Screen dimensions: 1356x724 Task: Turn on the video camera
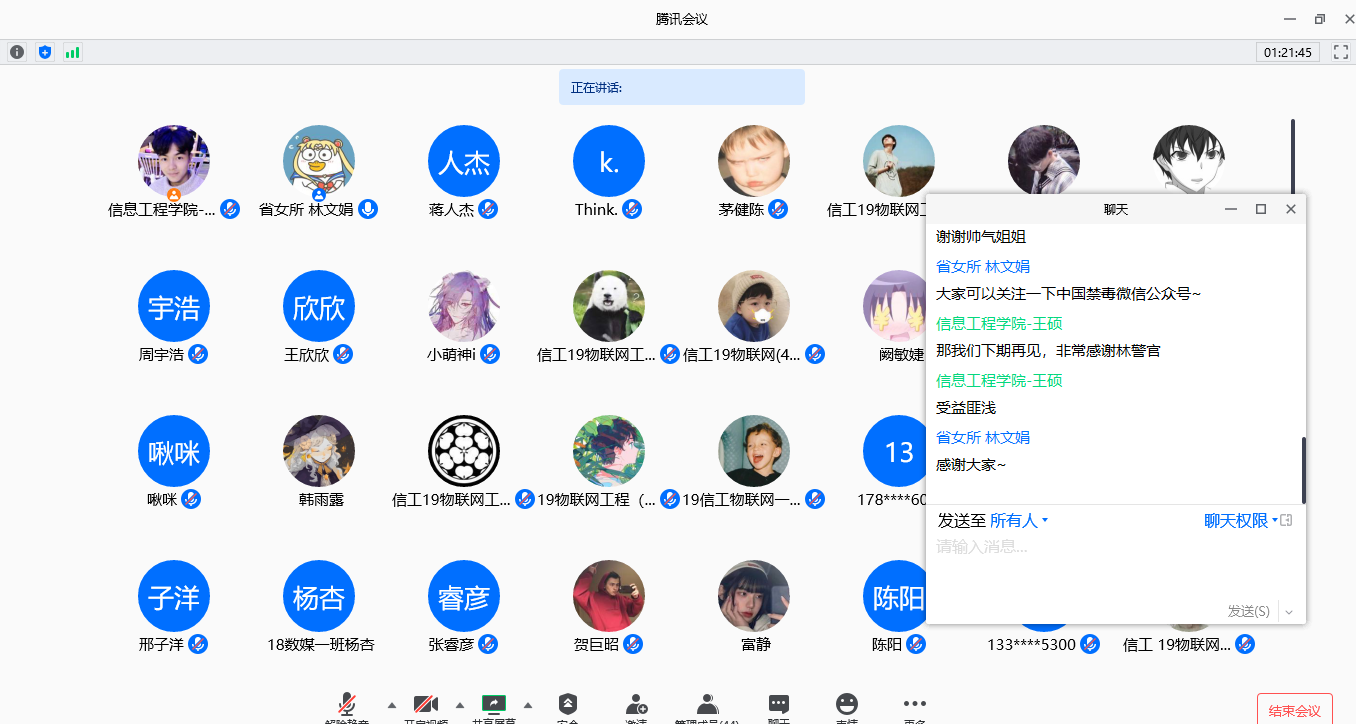click(426, 706)
